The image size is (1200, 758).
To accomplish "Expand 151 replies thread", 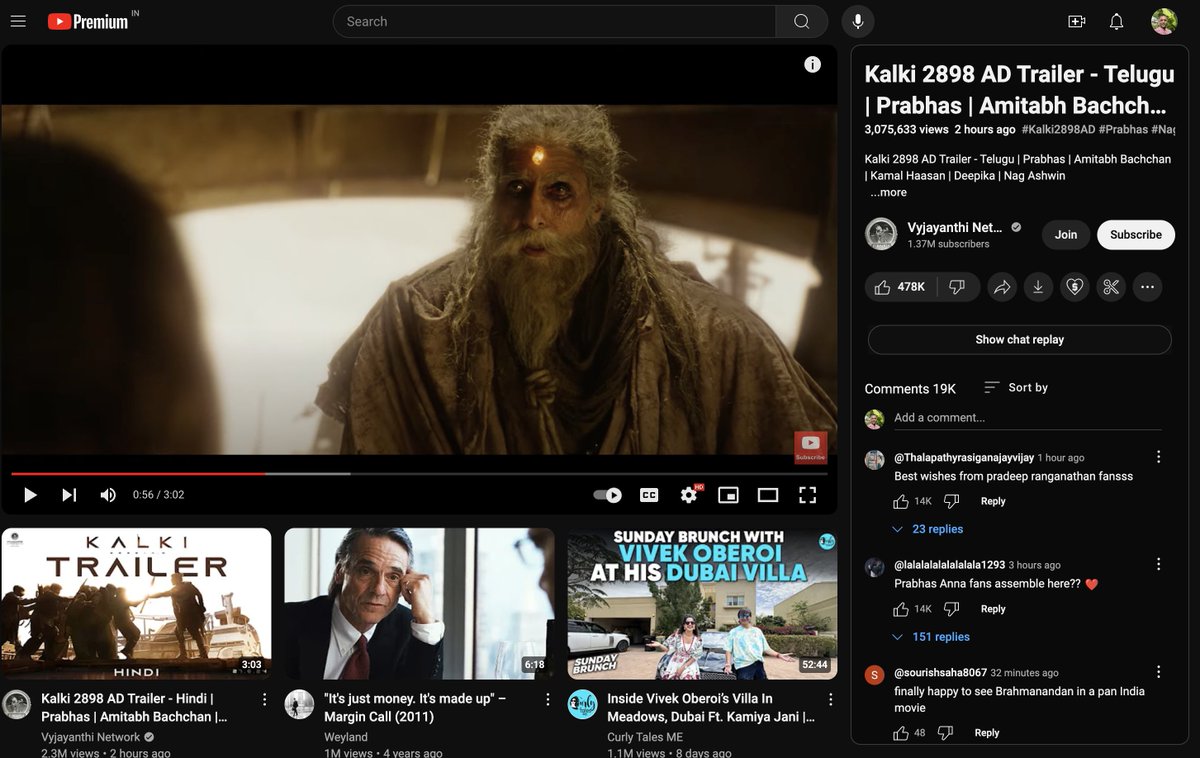I will (930, 637).
